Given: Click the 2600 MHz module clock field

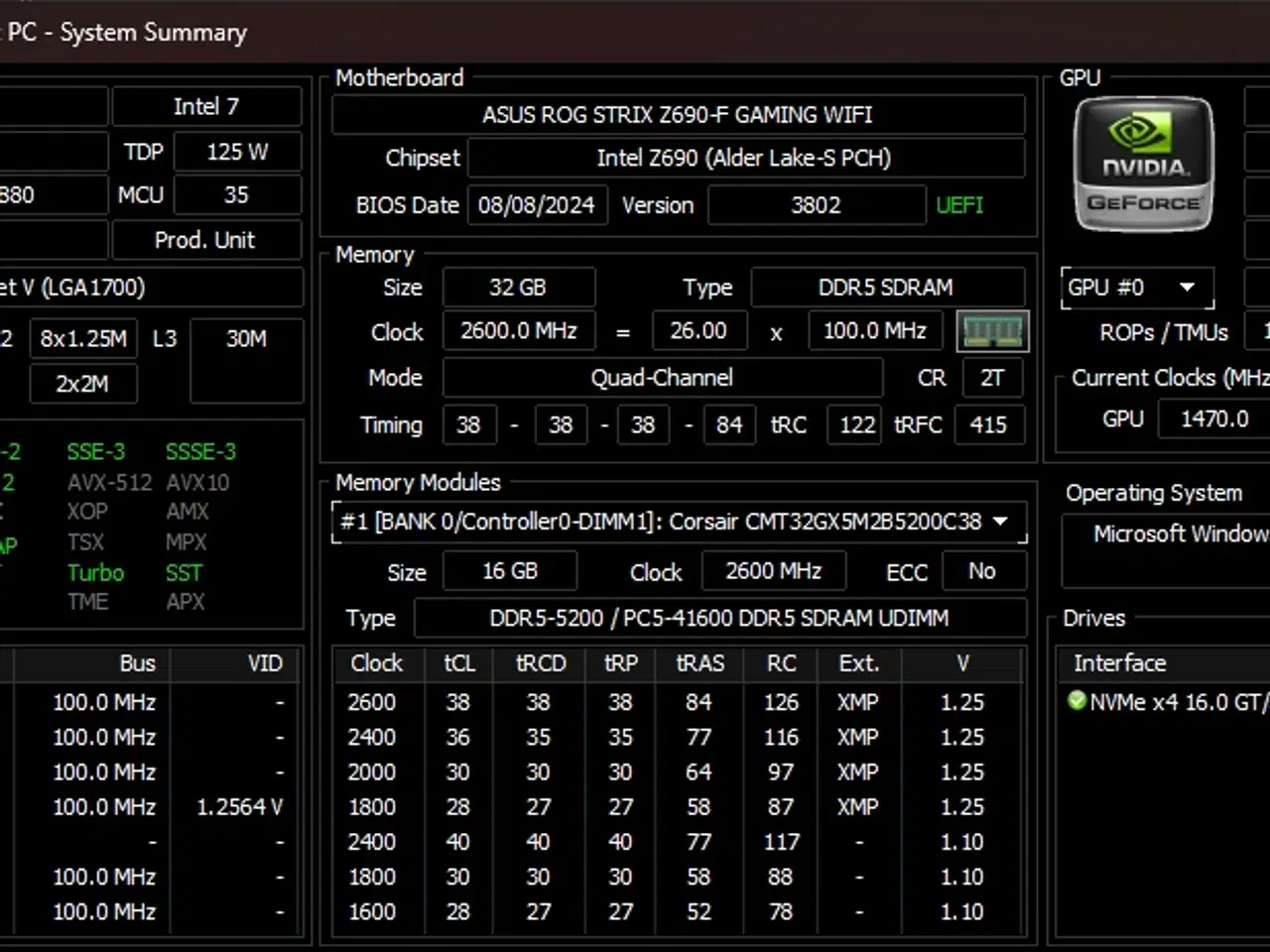Looking at the screenshot, I should pyautogui.click(x=774, y=571).
